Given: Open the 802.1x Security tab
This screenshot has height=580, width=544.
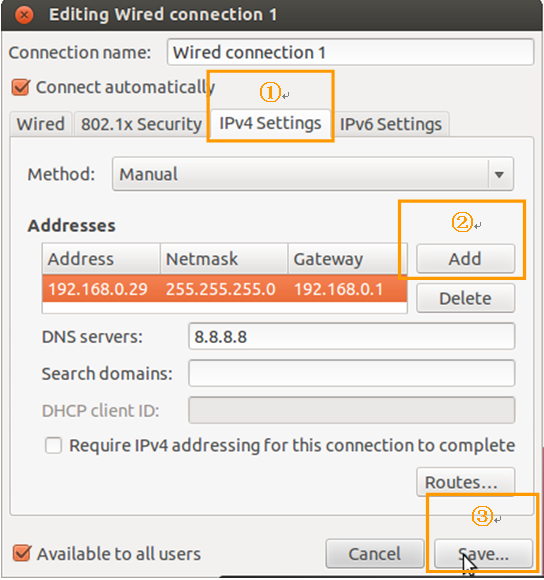Looking at the screenshot, I should coord(141,124).
